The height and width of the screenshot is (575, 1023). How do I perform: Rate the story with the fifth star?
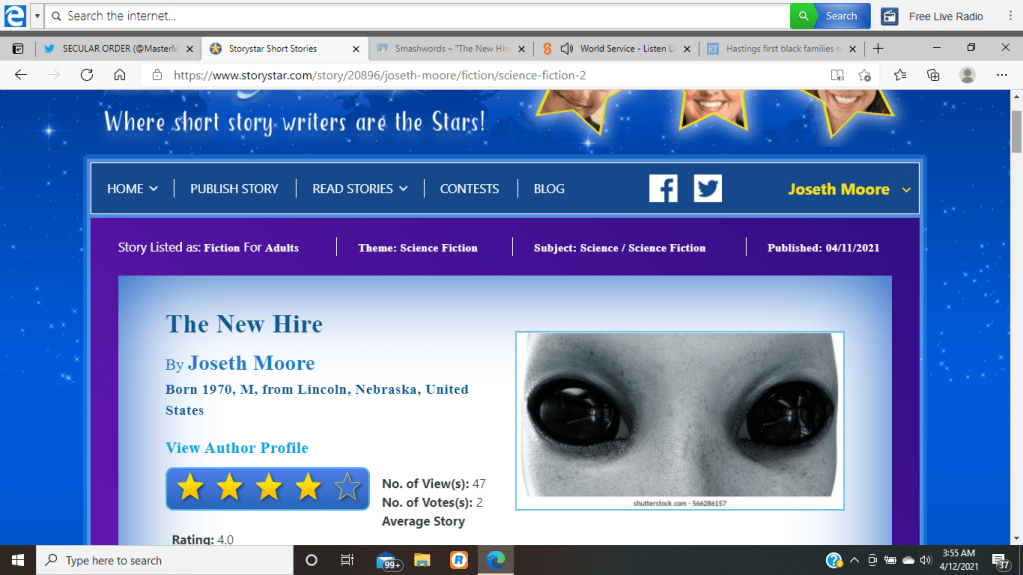[x=347, y=488]
